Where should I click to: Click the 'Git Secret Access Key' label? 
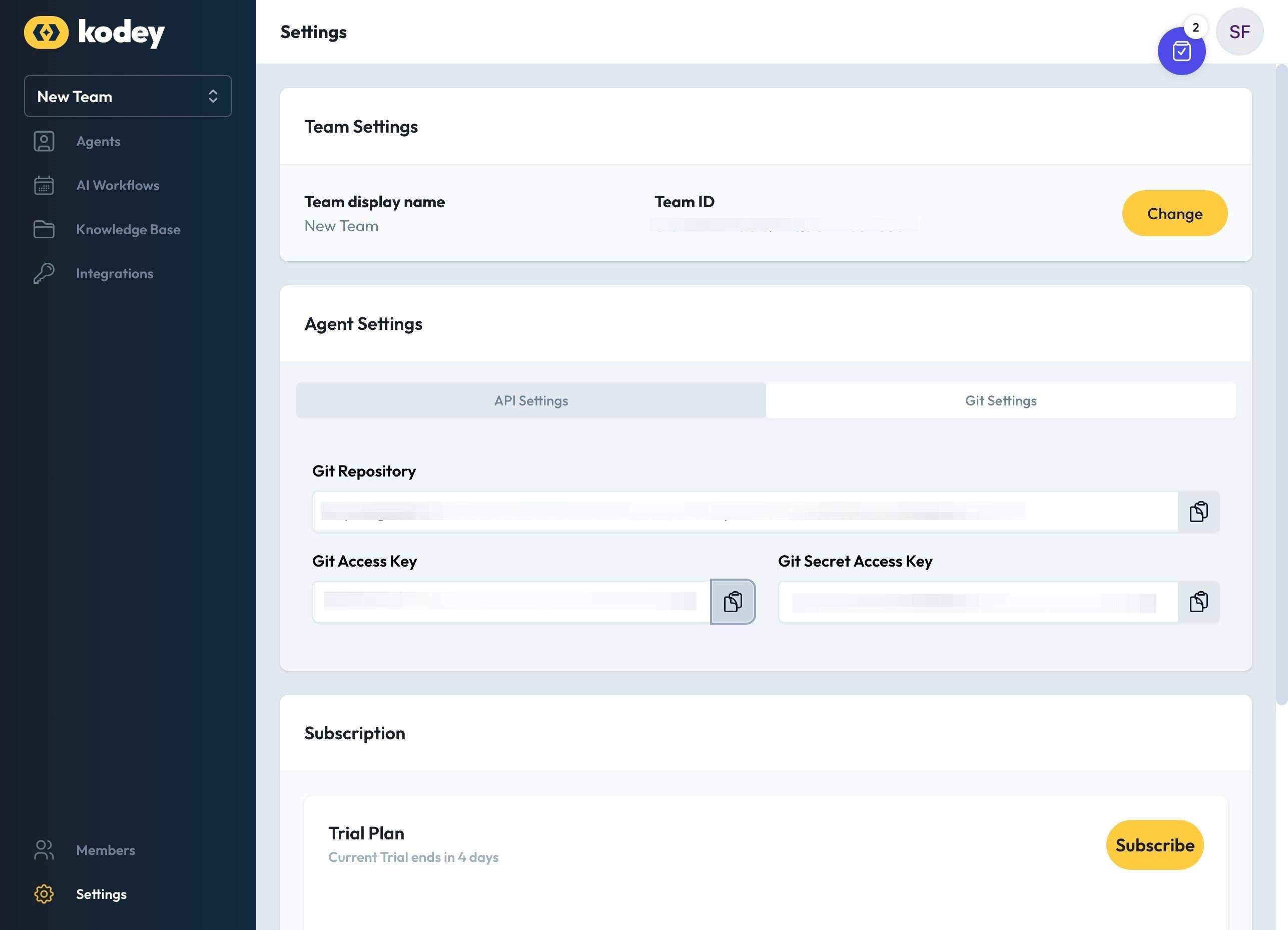point(855,561)
